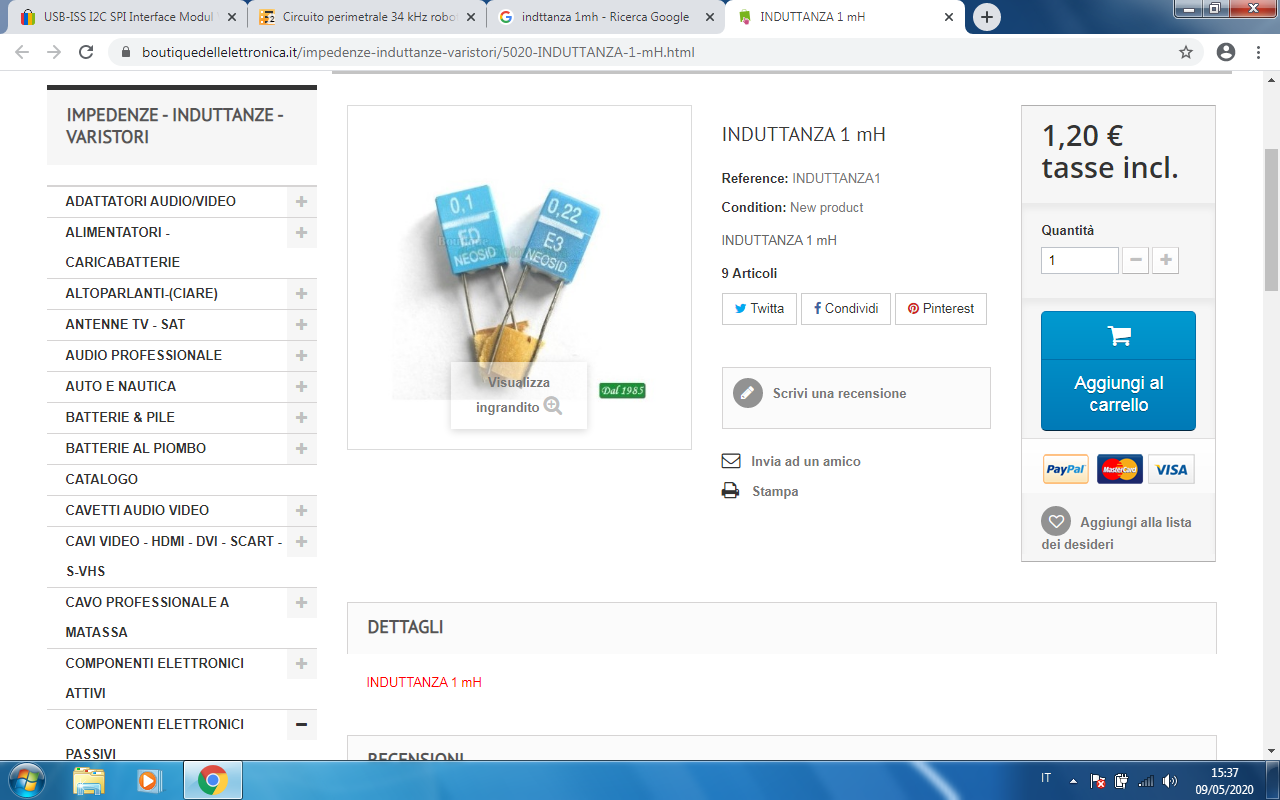Viewport: 1280px width, 800px height.
Task: Bookmark this page with star icon
Action: click(1186, 52)
